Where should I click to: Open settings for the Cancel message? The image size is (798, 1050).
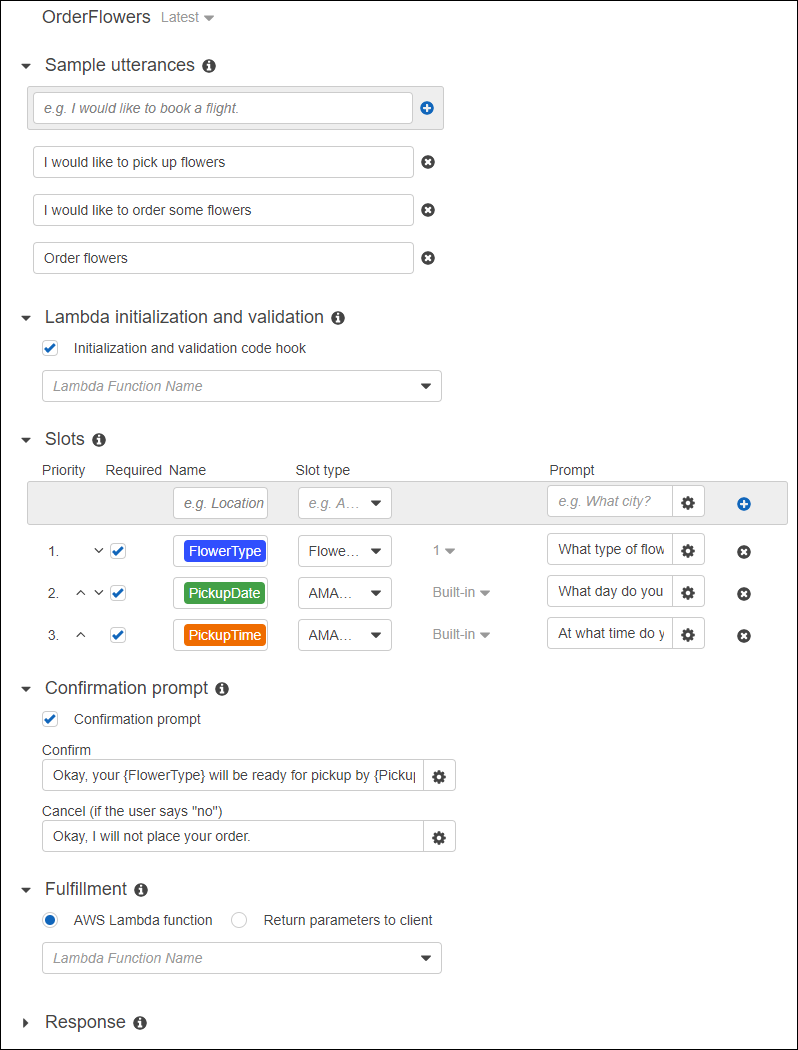click(x=439, y=835)
